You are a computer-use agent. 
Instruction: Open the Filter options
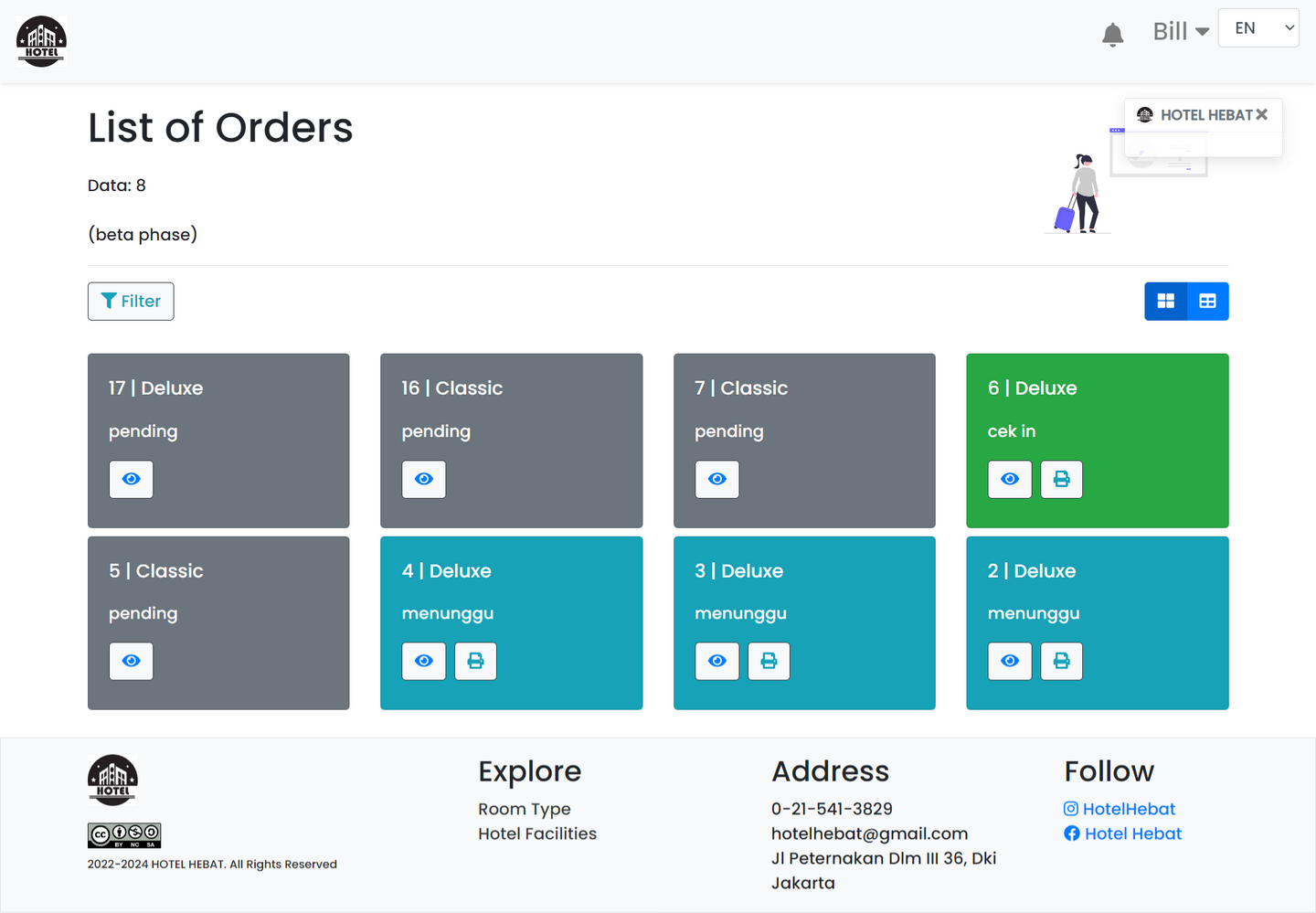[131, 301]
